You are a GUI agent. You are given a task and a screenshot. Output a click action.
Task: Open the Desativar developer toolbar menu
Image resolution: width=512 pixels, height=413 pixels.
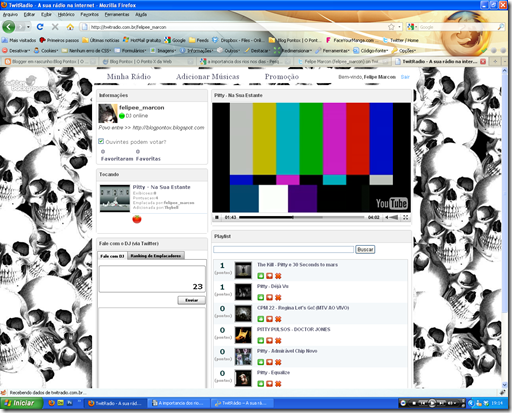click(16, 51)
